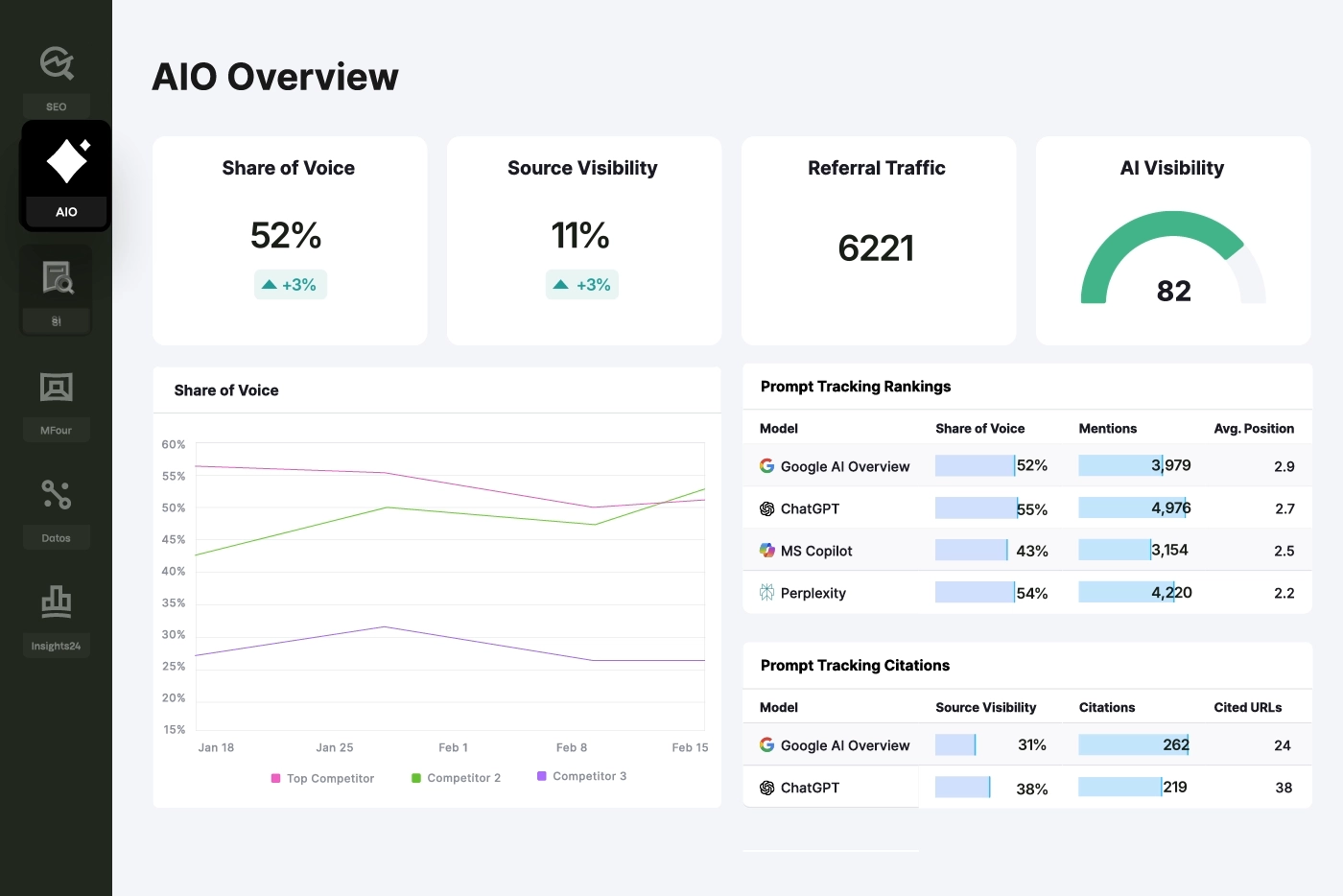The height and width of the screenshot is (896, 1343).
Task: Open the MFour icon in sidebar
Action: (57, 387)
